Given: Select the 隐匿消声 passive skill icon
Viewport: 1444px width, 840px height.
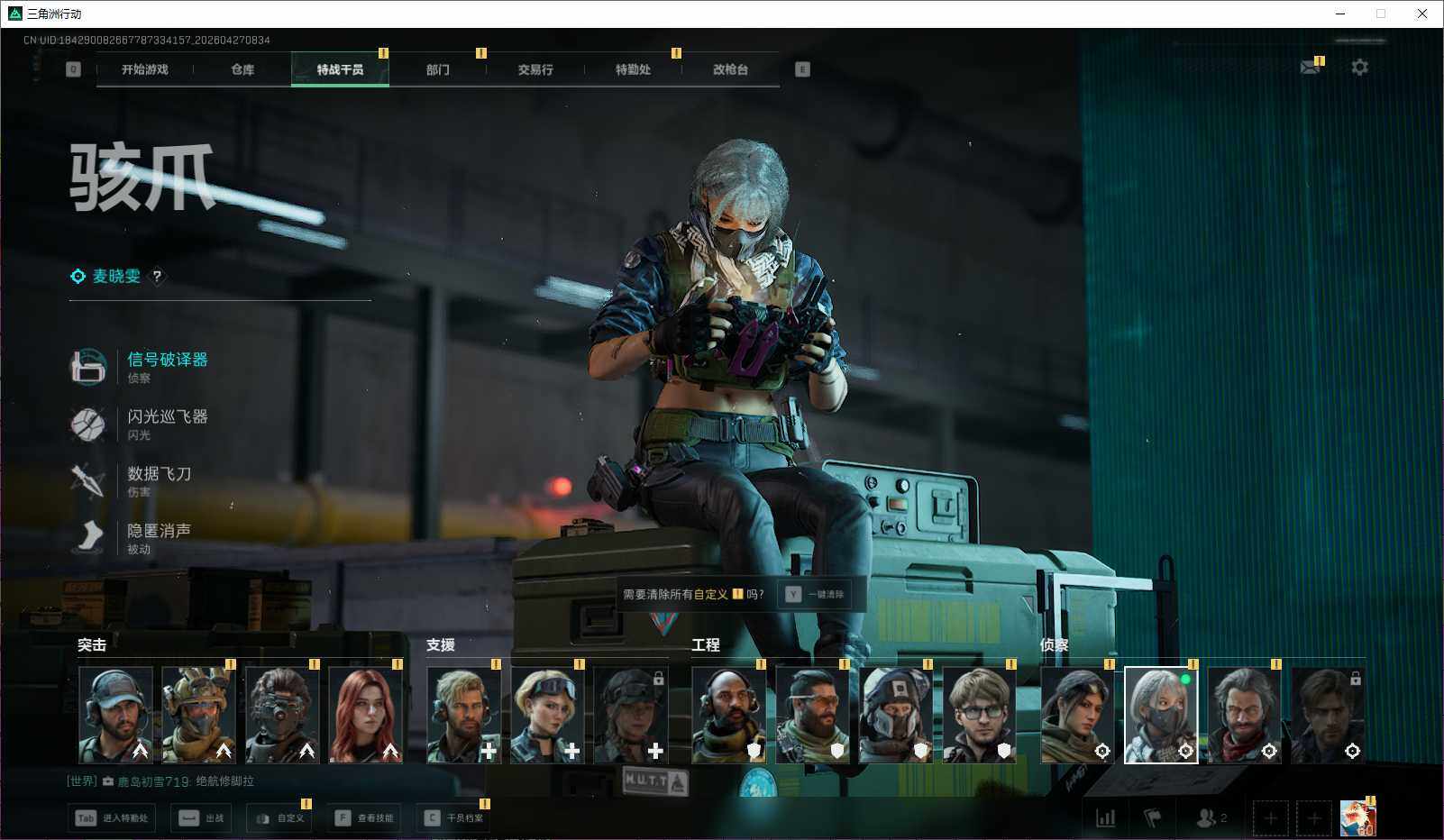Looking at the screenshot, I should (x=88, y=537).
